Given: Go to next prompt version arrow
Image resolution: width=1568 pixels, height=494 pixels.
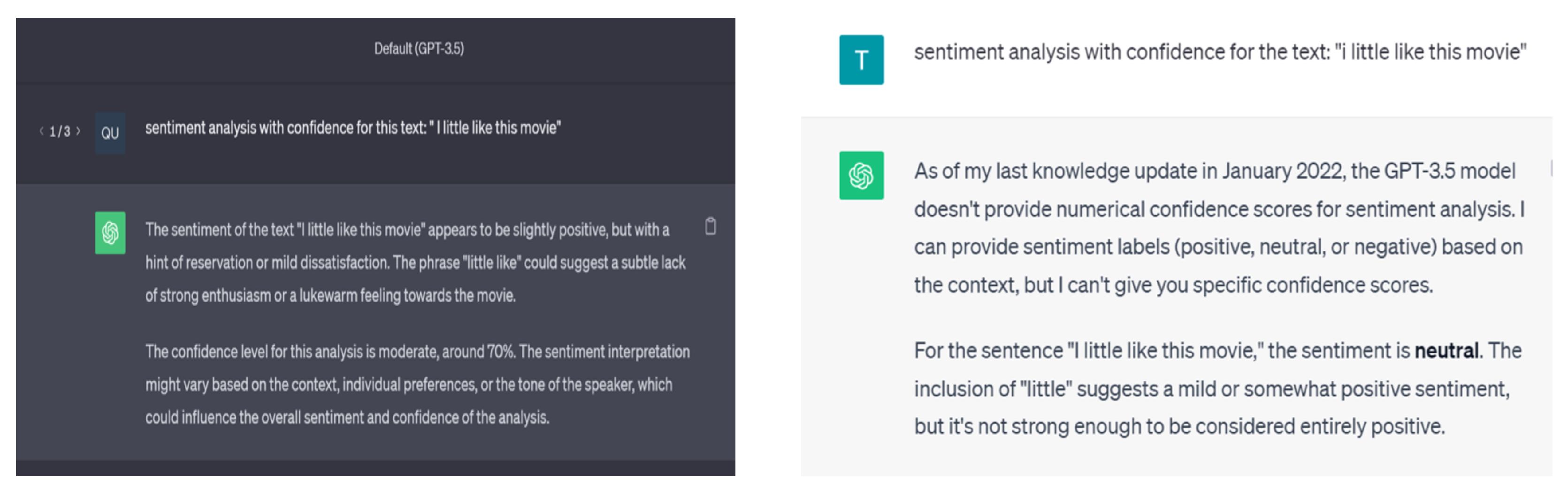Looking at the screenshot, I should pos(78,131).
